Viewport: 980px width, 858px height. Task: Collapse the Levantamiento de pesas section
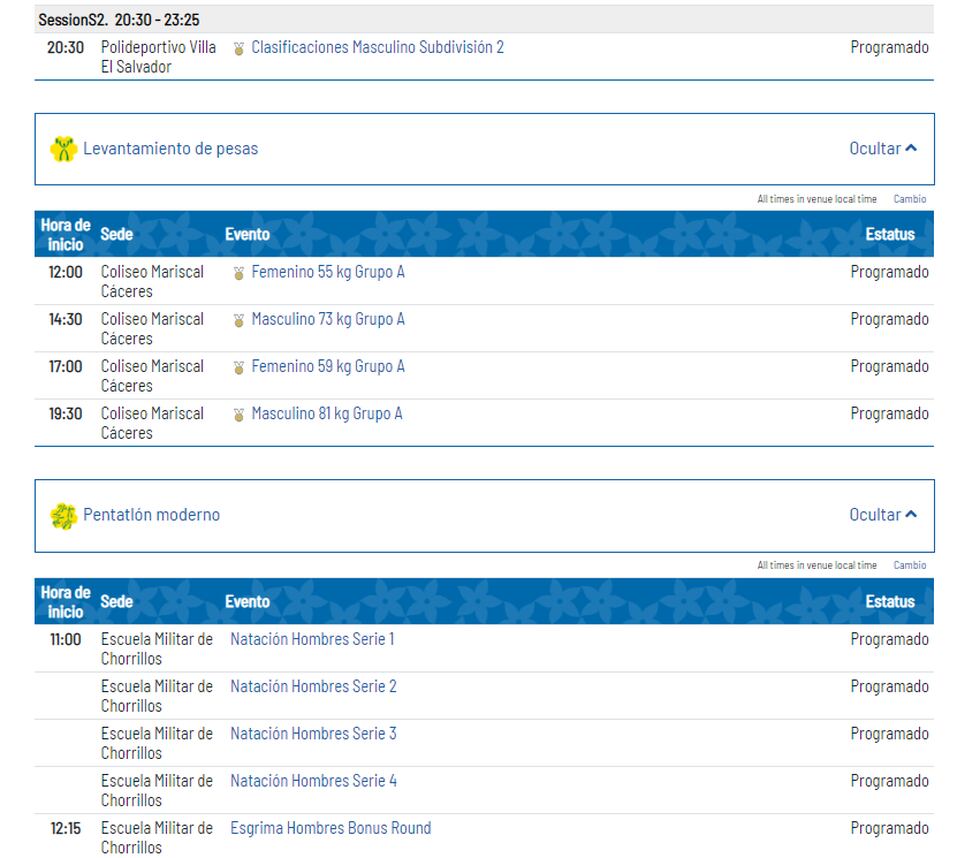click(882, 149)
